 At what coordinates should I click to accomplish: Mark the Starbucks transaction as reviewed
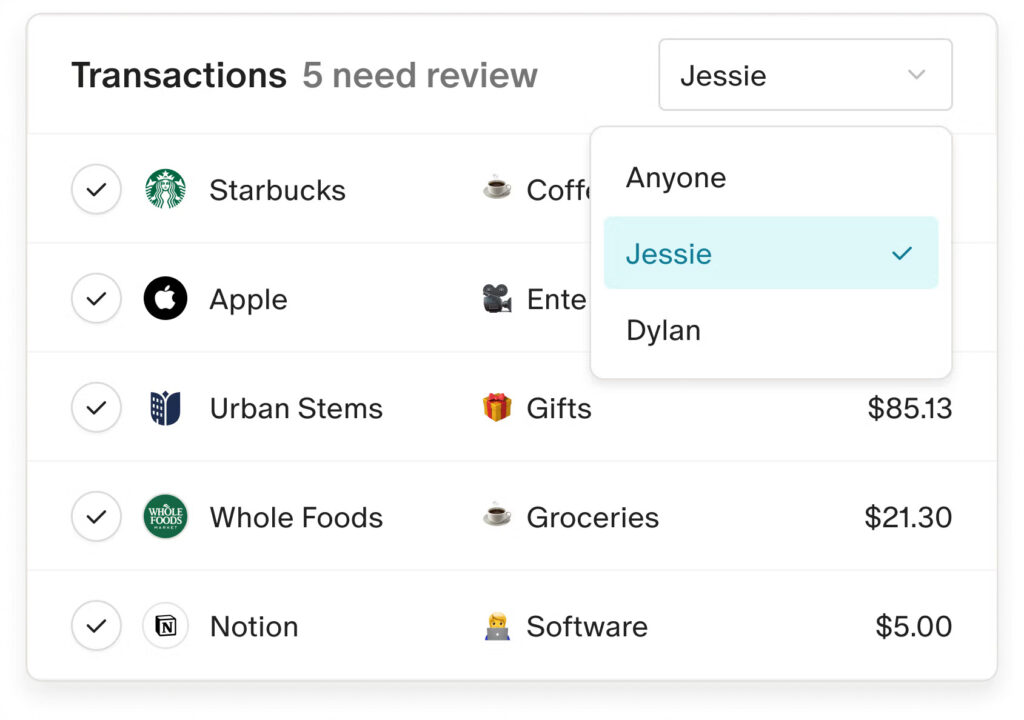point(96,190)
